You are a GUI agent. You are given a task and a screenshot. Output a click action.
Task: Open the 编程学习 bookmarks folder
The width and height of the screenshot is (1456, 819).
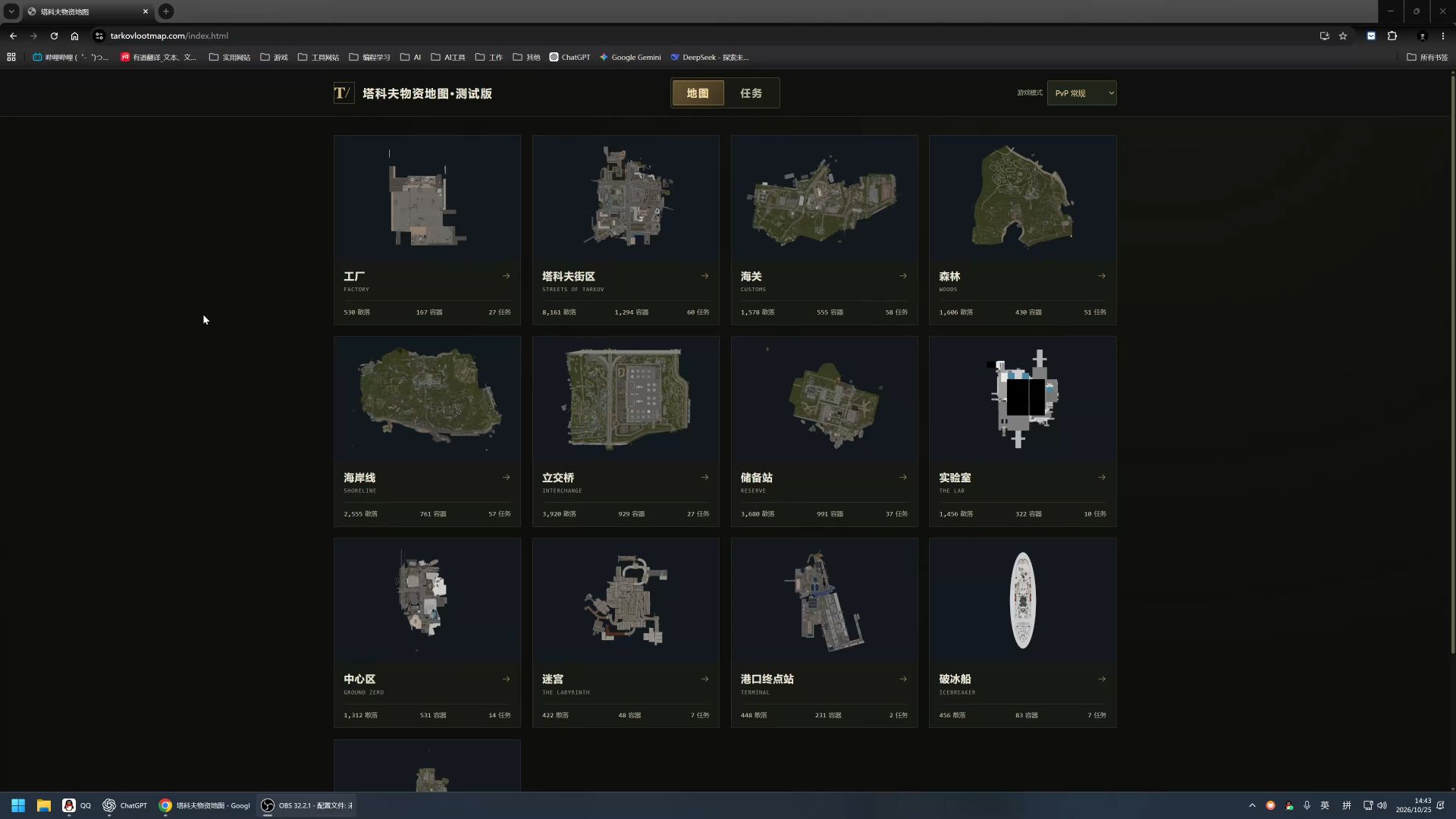point(369,57)
